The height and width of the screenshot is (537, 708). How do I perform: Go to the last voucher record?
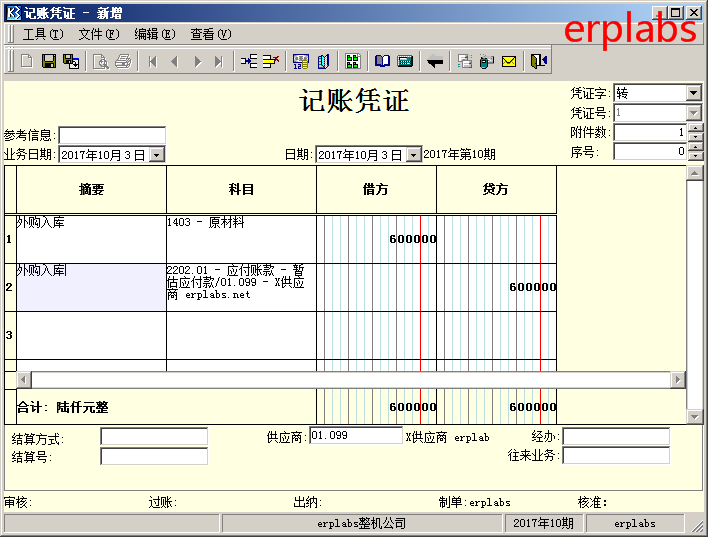coord(219,61)
